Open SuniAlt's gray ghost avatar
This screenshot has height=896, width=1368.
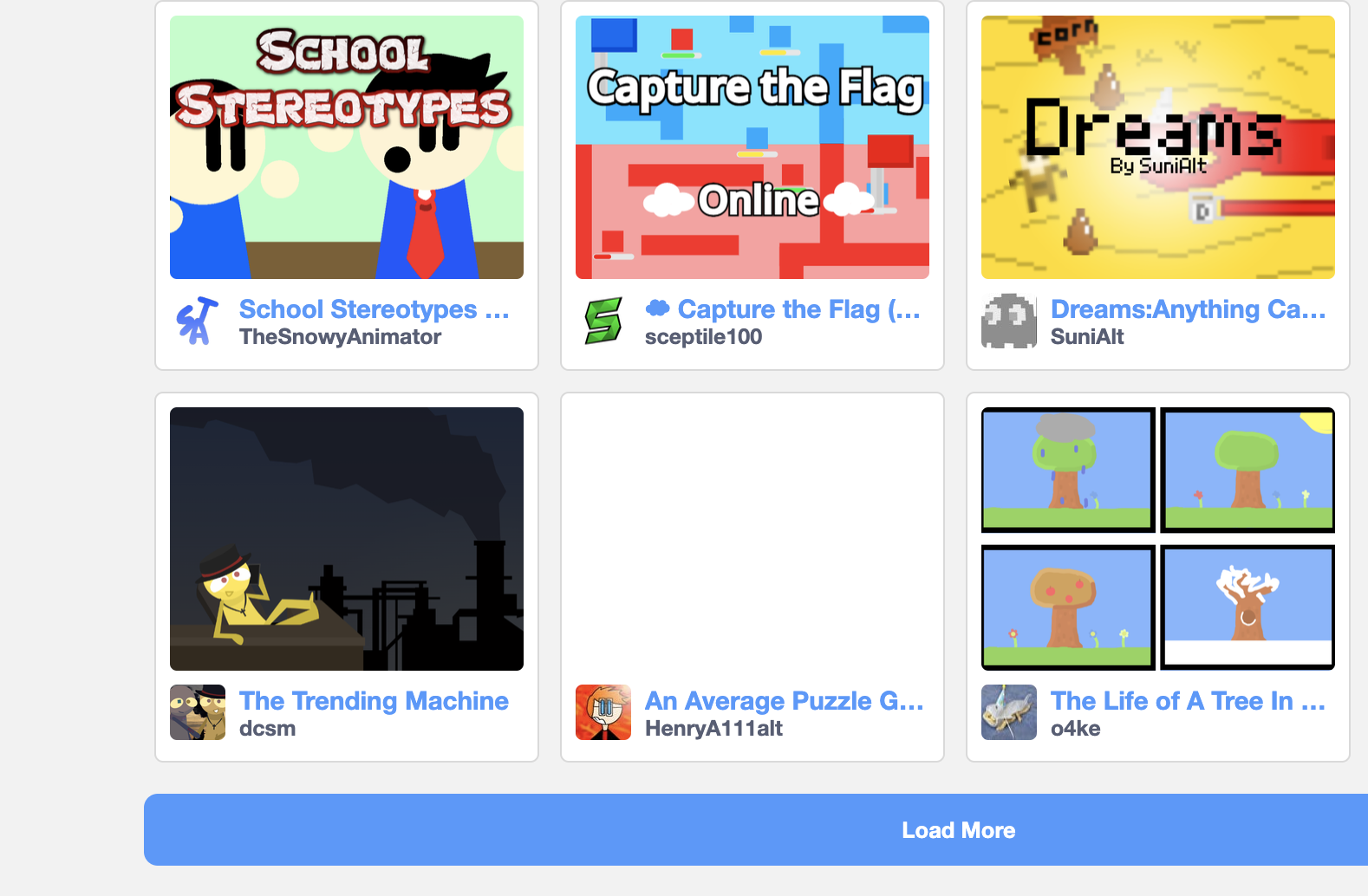(1009, 321)
